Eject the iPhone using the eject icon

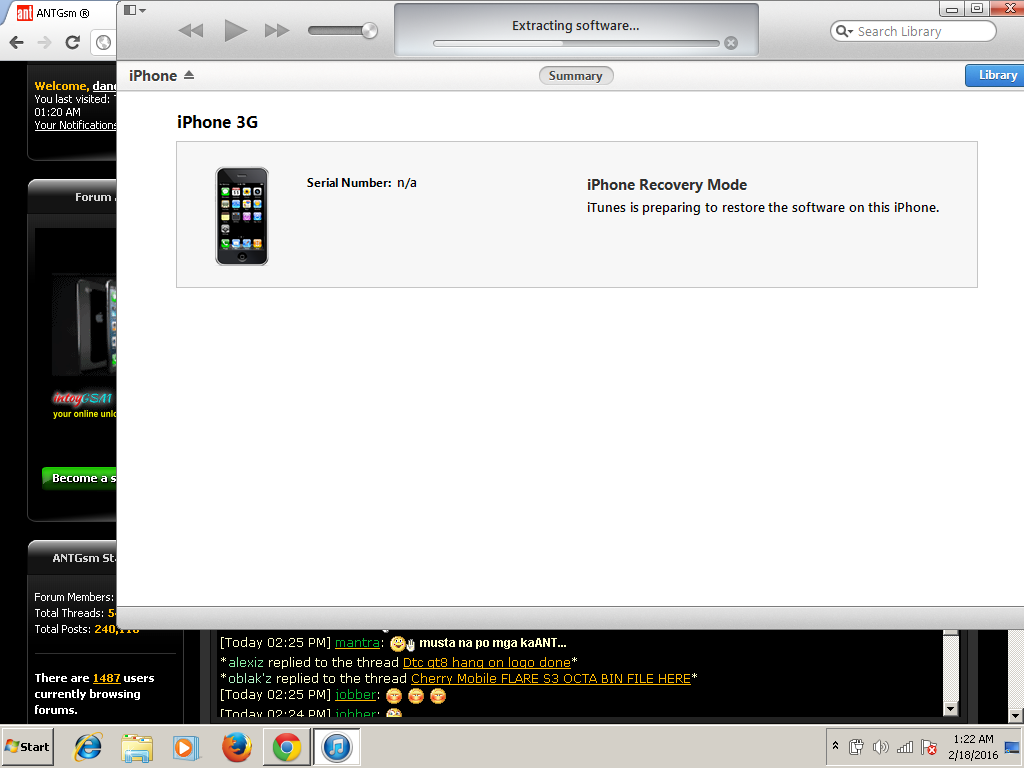click(x=189, y=76)
